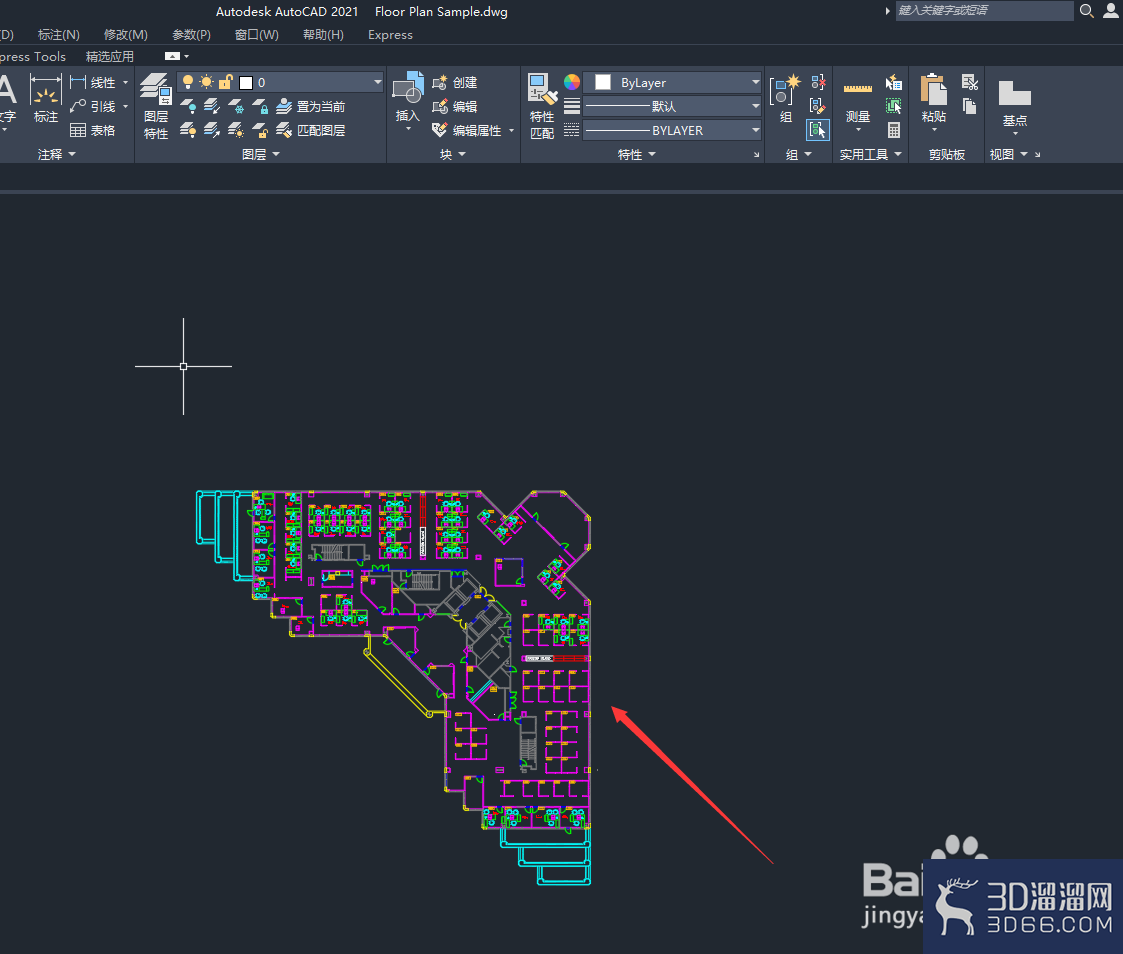Open the Layer Properties (图层特性) manager
This screenshot has width=1123, height=954.
(155, 105)
